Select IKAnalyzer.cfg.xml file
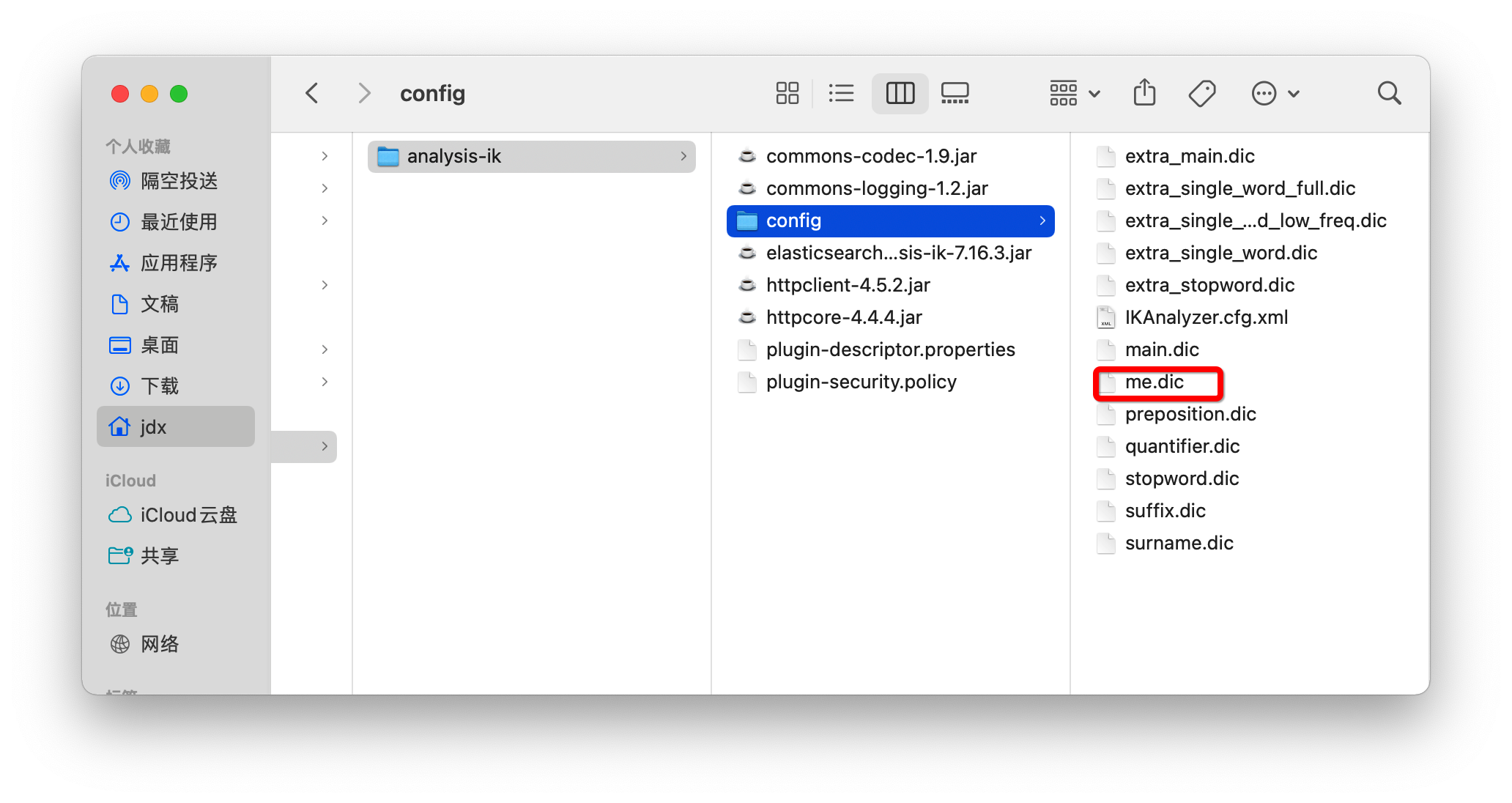The width and height of the screenshot is (1512, 803). click(x=1250, y=317)
